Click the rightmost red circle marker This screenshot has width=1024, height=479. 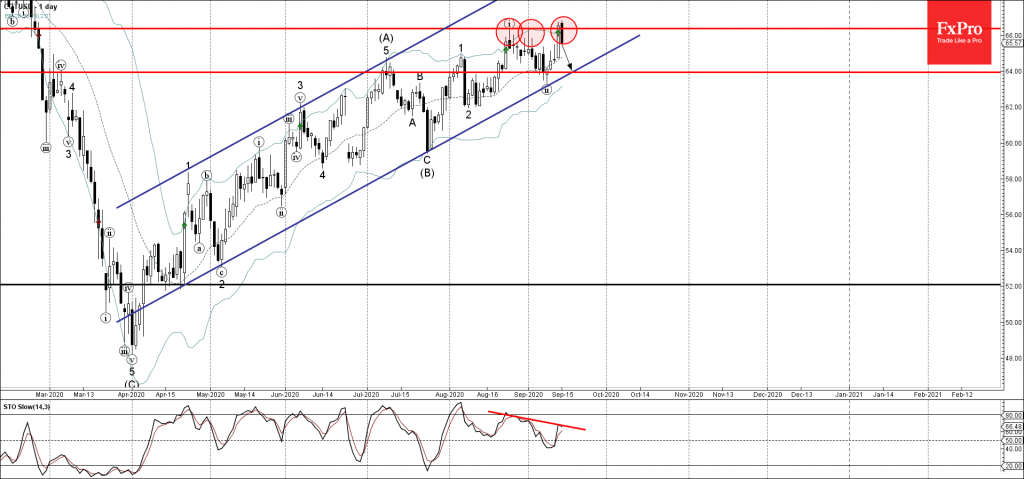tap(564, 32)
